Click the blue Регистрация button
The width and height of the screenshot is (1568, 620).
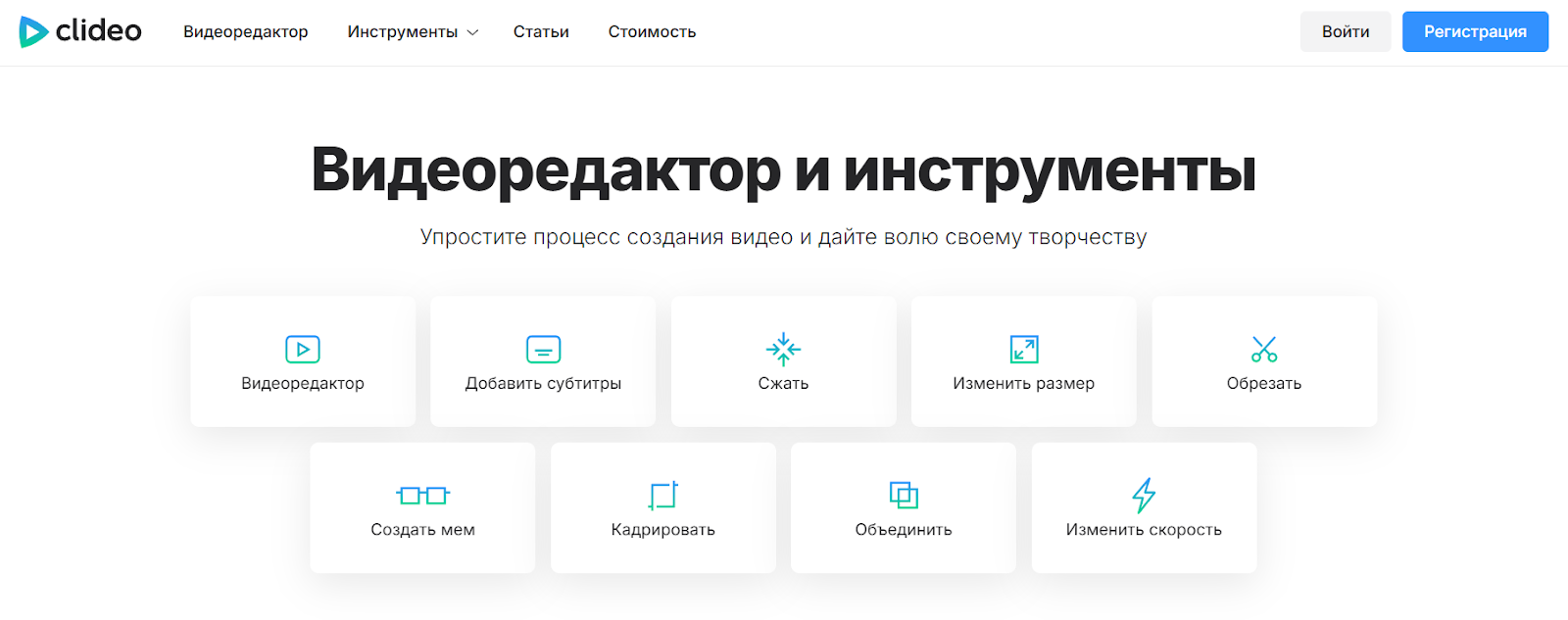click(x=1475, y=31)
